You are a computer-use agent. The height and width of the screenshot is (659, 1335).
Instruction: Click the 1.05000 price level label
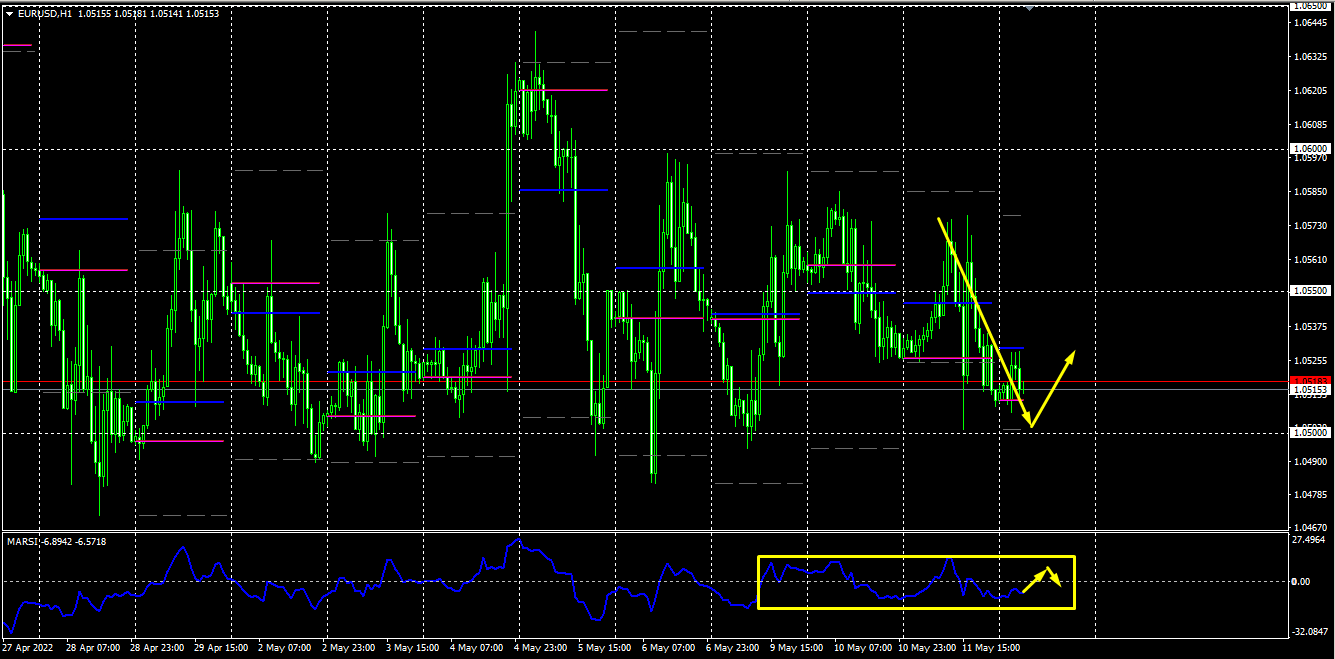tap(1310, 433)
